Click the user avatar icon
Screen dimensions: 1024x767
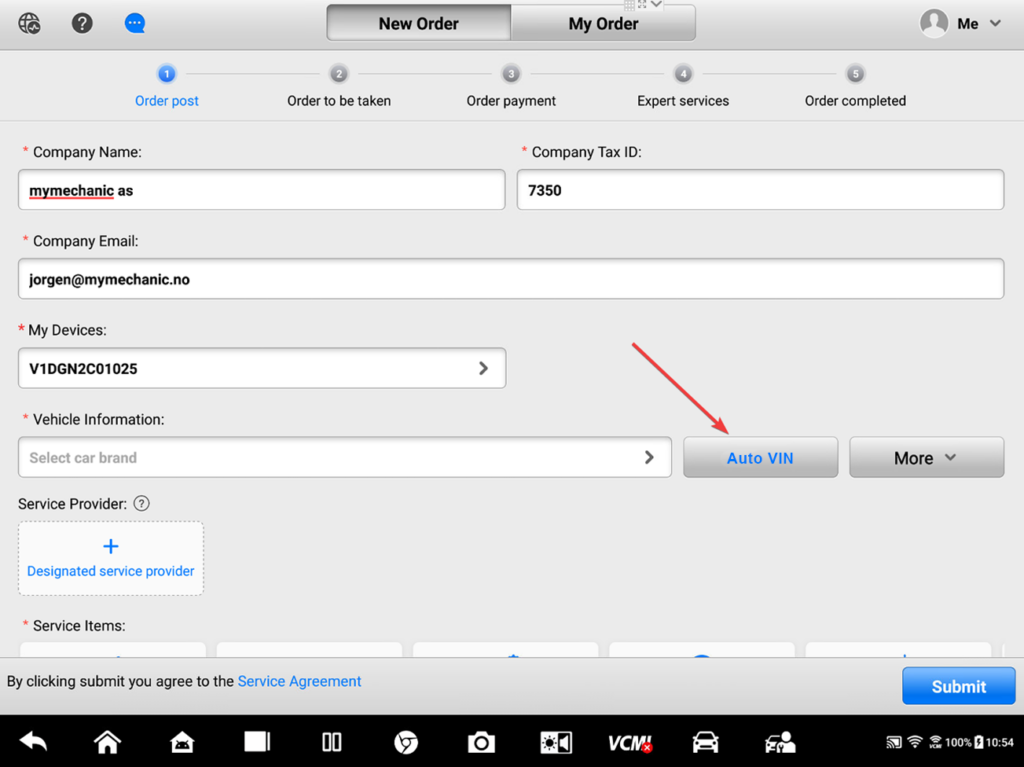click(934, 24)
